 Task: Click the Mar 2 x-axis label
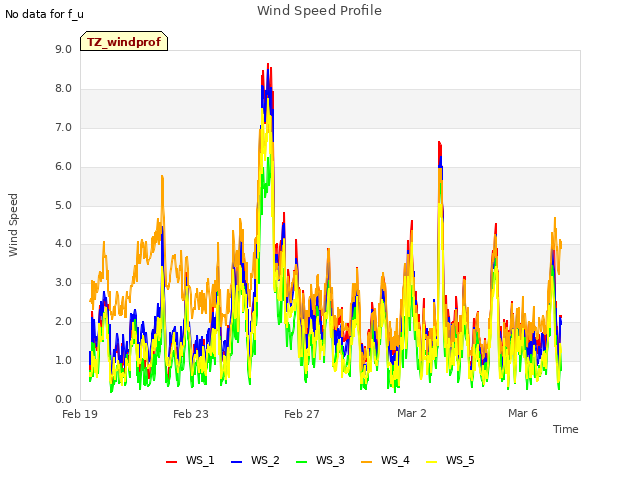[x=412, y=413]
